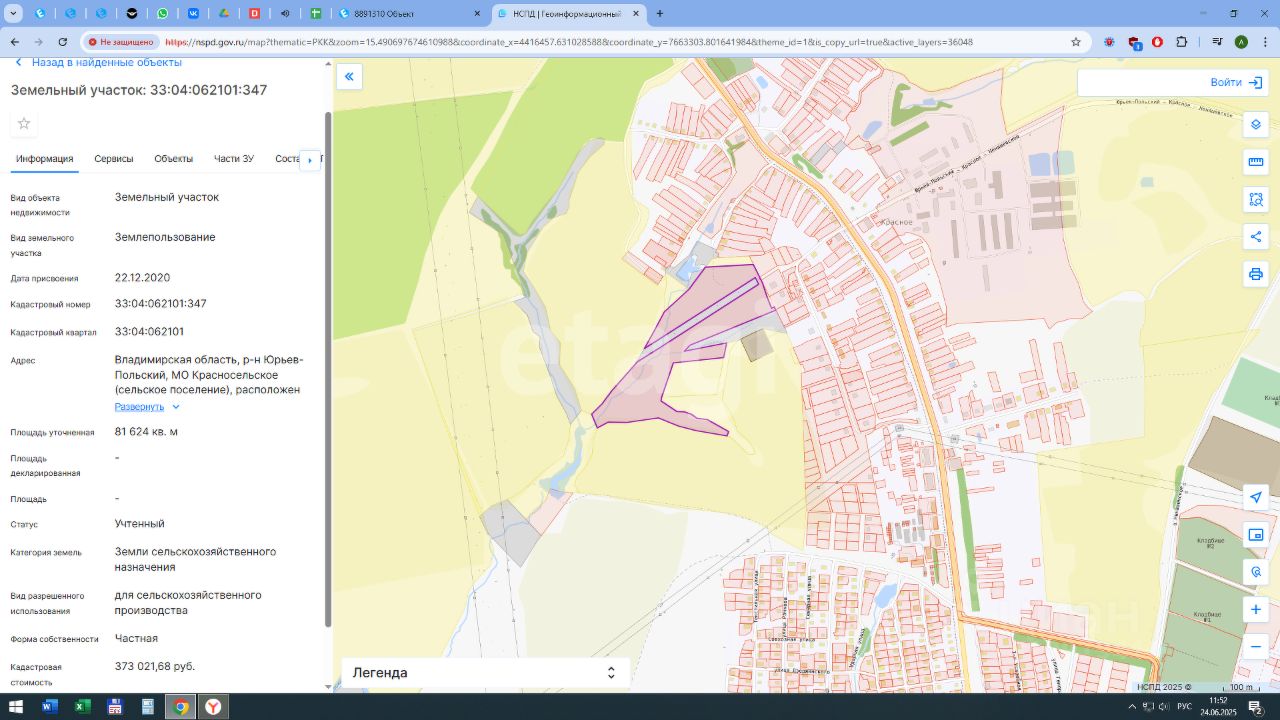Select the ruler measurement tool
Image resolution: width=1280 pixels, height=720 pixels.
(1255, 162)
